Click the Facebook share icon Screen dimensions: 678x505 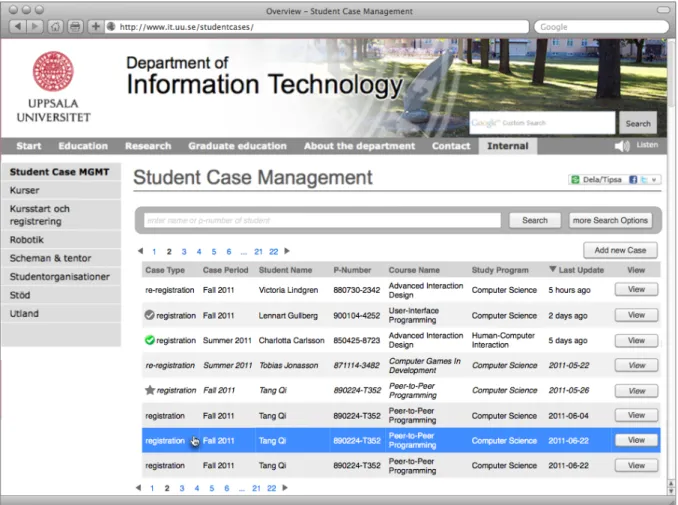tap(633, 179)
